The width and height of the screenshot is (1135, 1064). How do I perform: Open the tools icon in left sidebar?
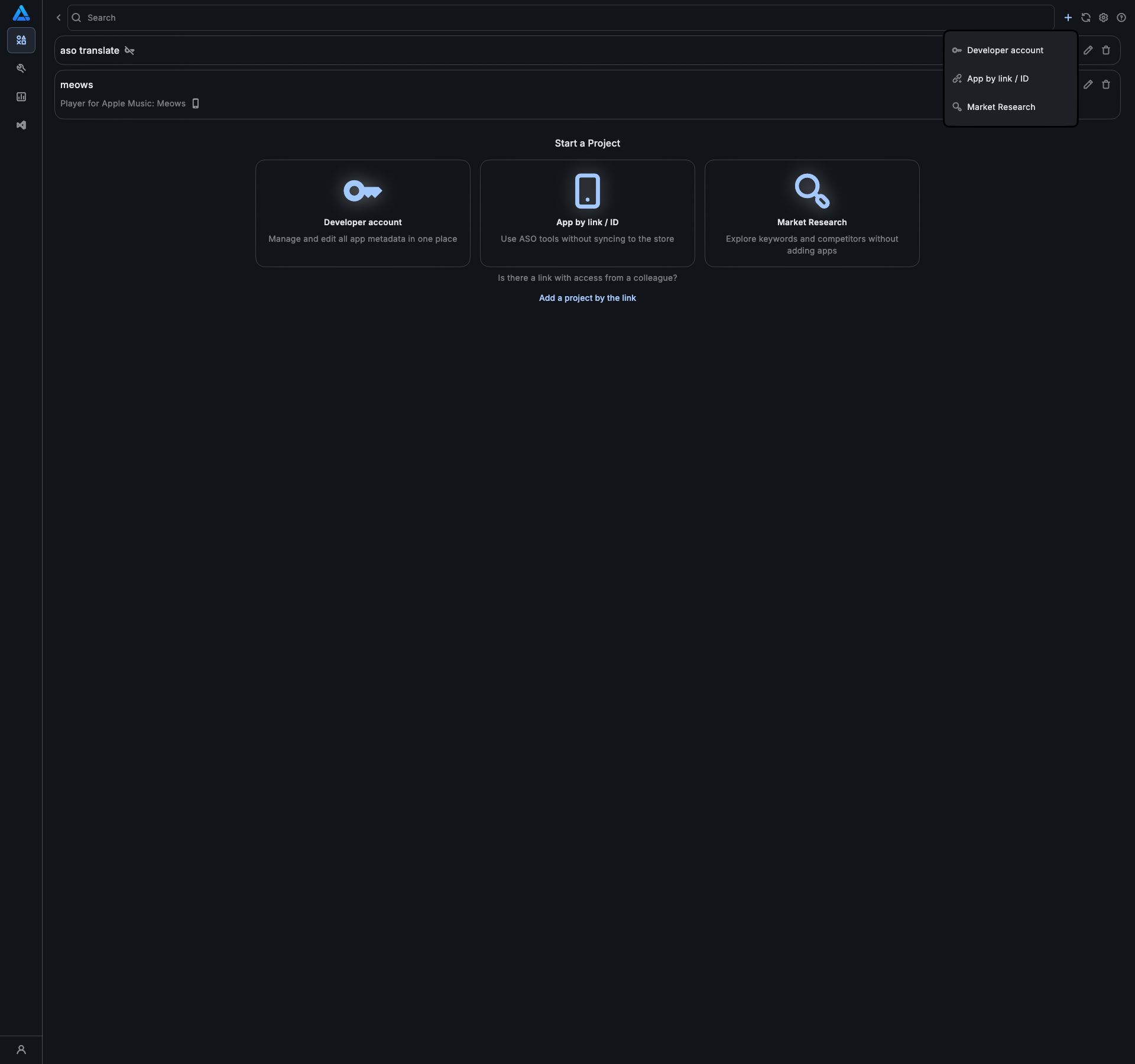[21, 69]
